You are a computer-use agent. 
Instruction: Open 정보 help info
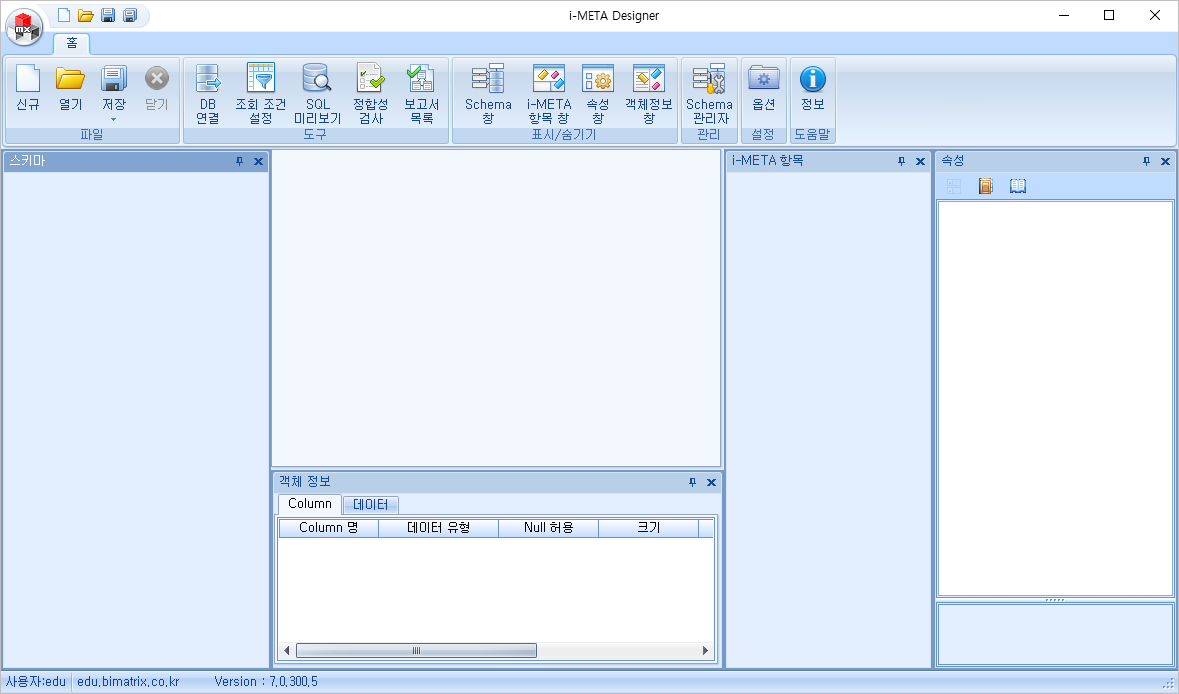click(813, 88)
